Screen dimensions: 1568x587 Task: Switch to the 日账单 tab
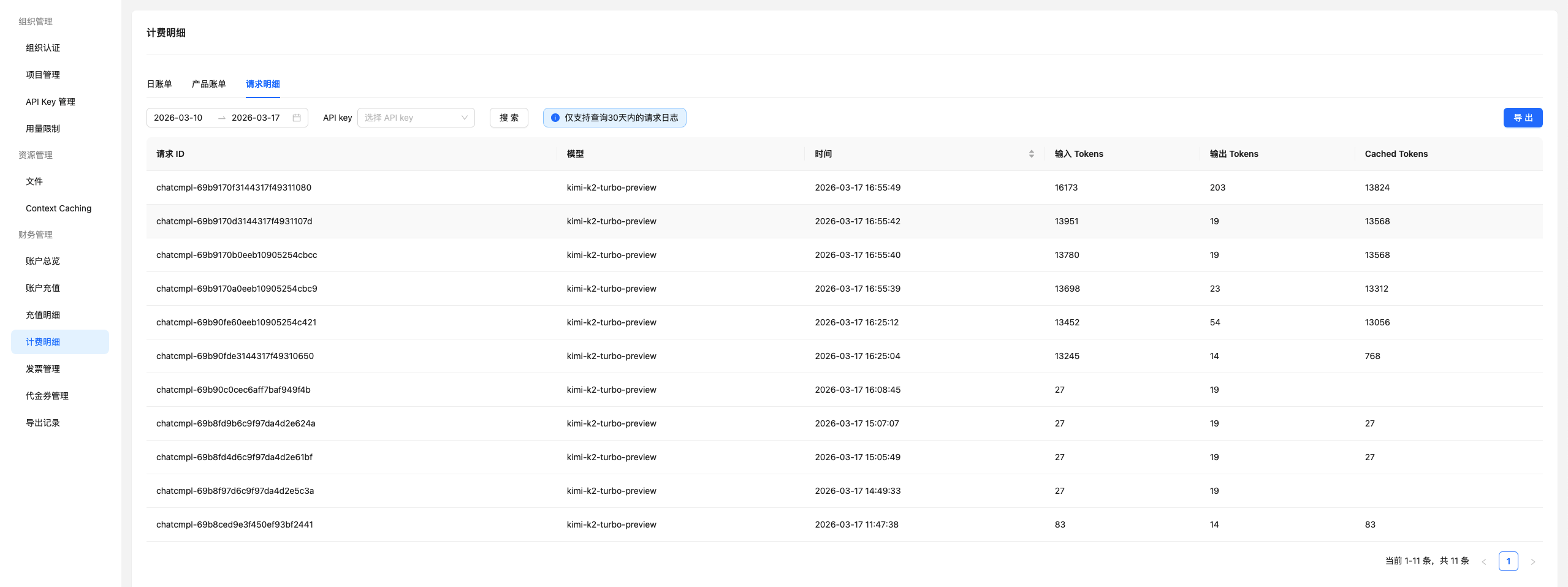[159, 84]
